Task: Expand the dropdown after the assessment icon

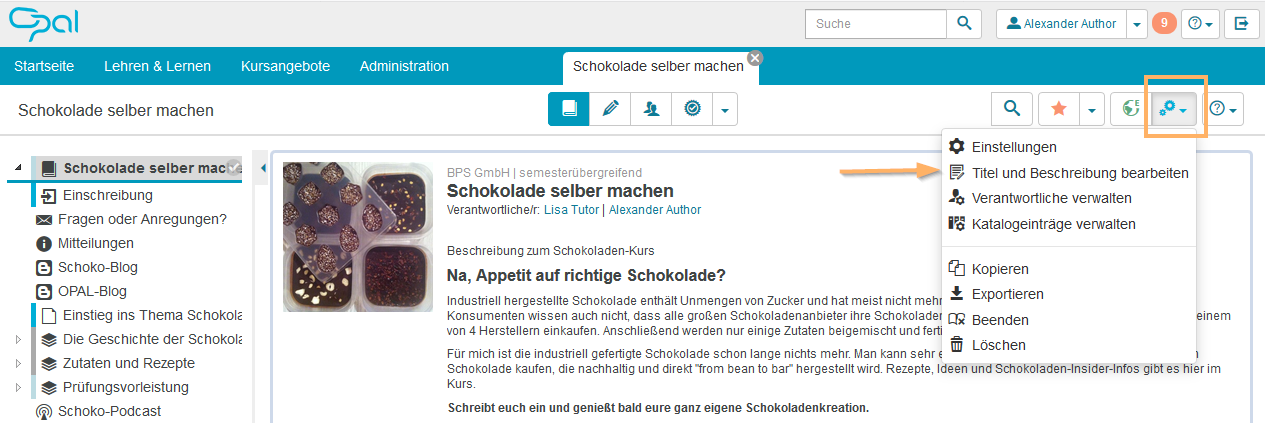Action: point(725,109)
